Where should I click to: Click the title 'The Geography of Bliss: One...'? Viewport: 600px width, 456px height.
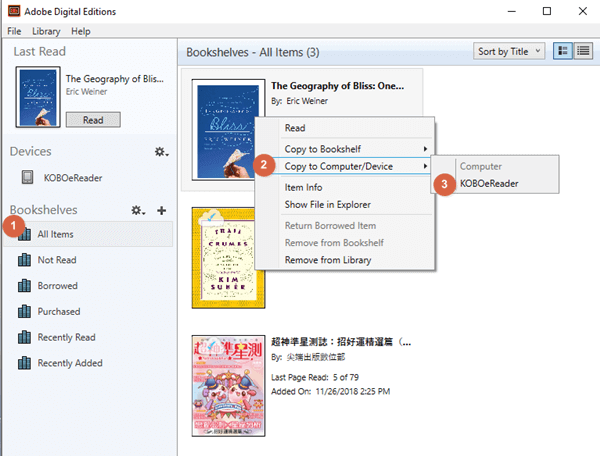coord(338,86)
